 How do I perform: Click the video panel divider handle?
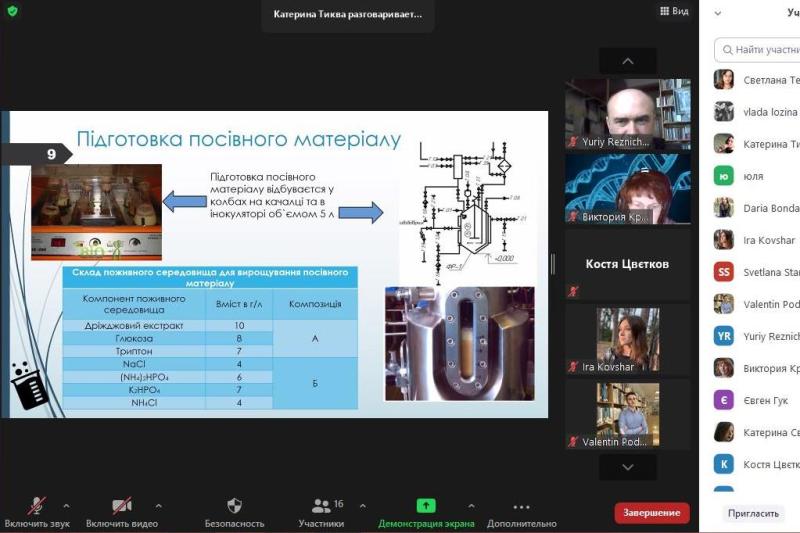point(553,264)
